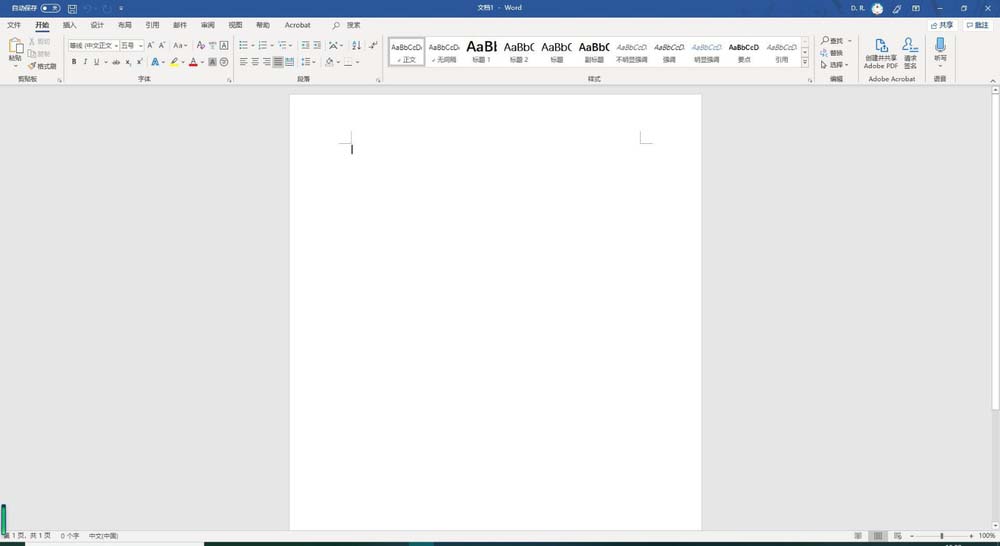Click the 共享 (Share) button

pyautogui.click(x=942, y=25)
